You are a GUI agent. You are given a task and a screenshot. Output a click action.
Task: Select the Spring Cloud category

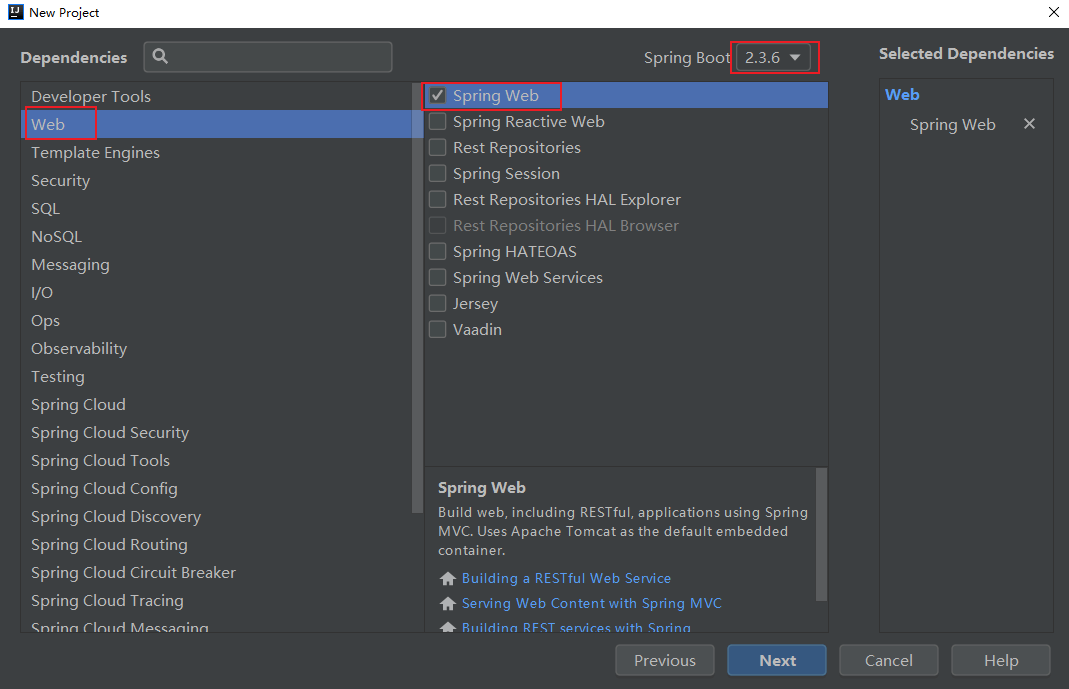coord(217,404)
